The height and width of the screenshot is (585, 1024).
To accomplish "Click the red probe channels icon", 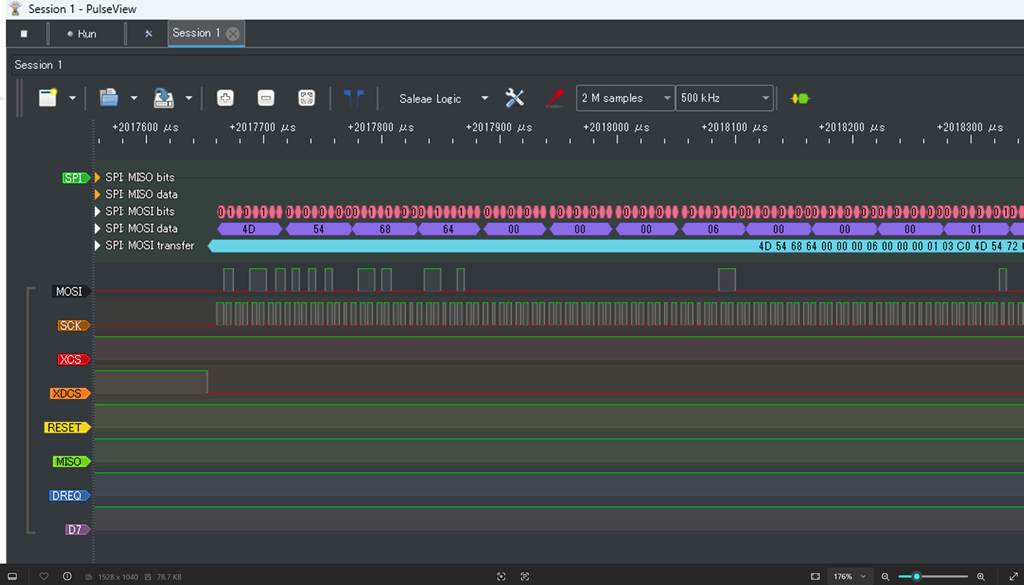I will (554, 98).
